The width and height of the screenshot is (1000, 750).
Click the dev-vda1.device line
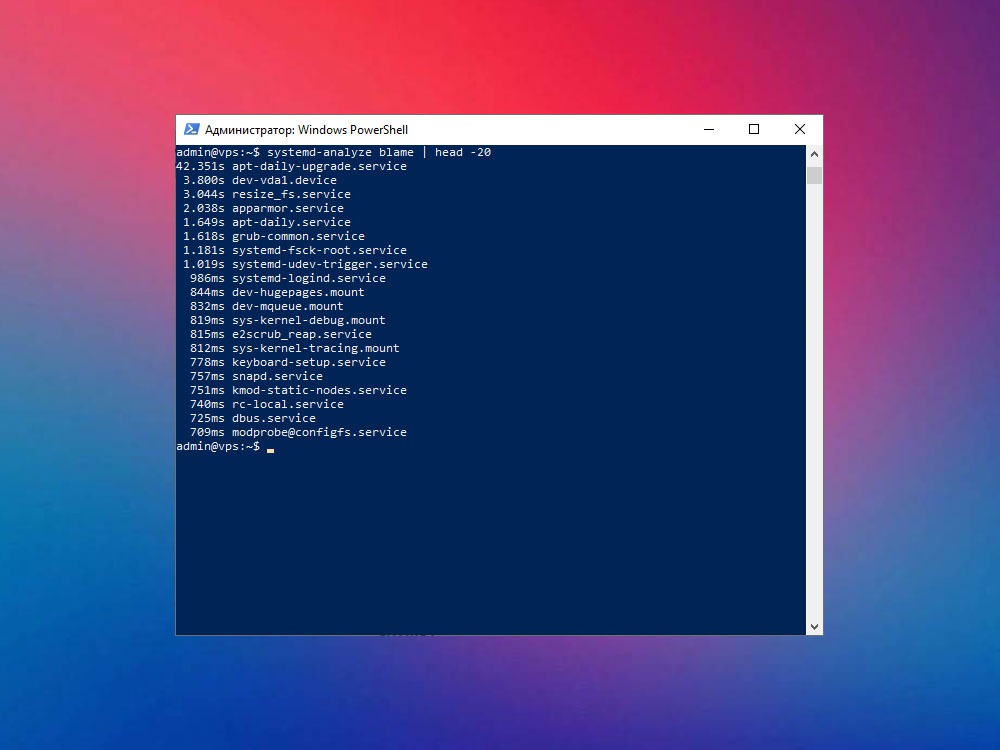(x=260, y=180)
